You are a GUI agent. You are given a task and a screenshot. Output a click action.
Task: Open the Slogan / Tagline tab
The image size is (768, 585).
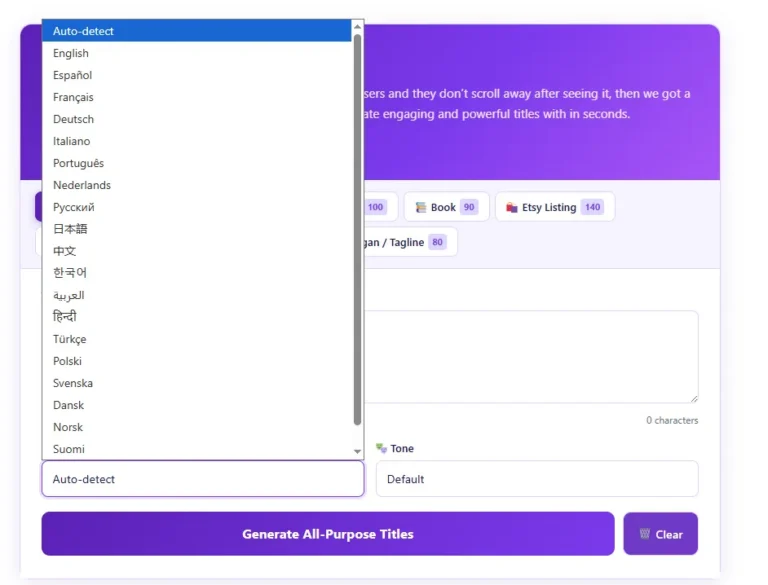coord(400,242)
